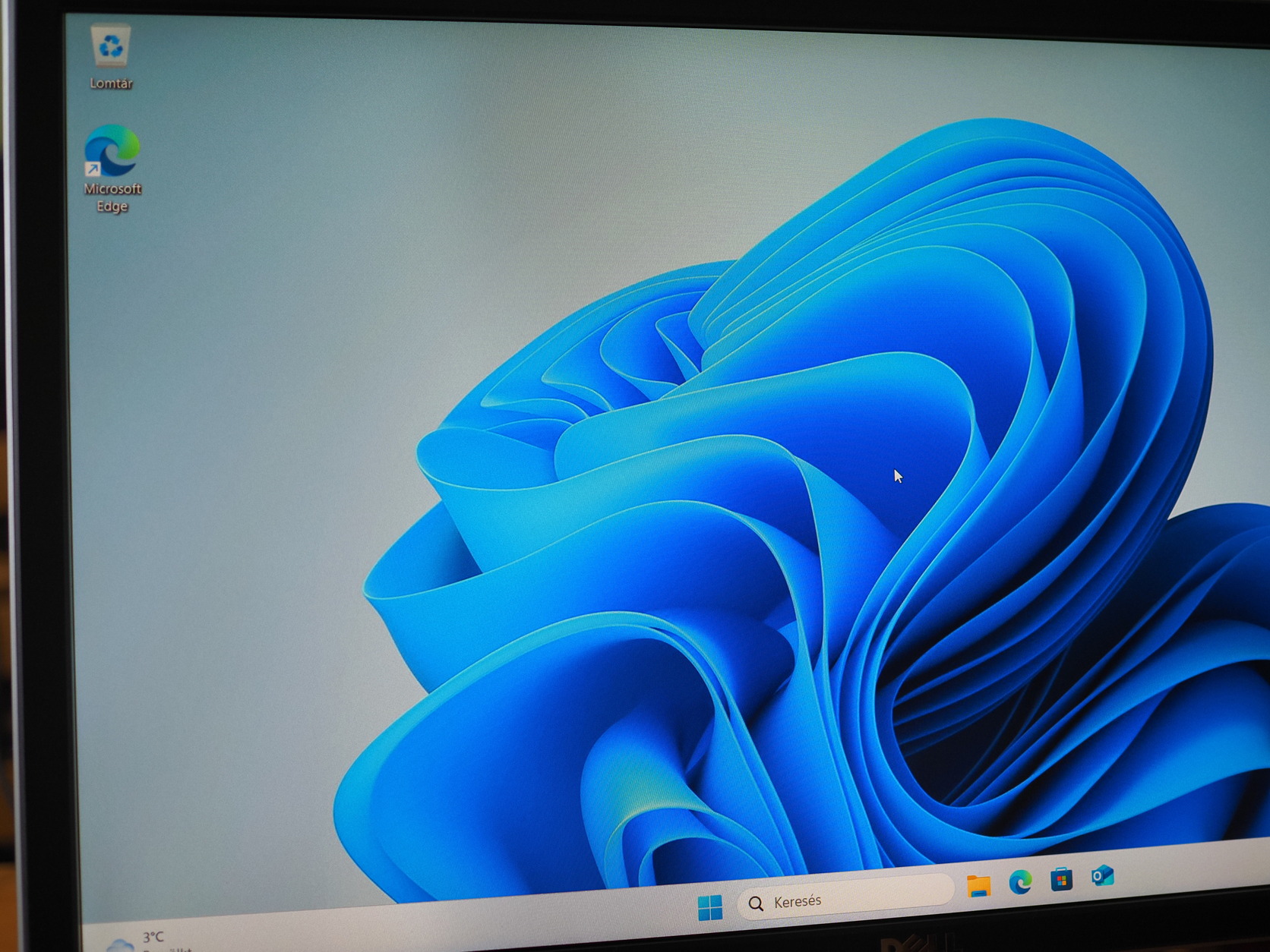Launch Microsoft Edge from the taskbar

click(1020, 882)
